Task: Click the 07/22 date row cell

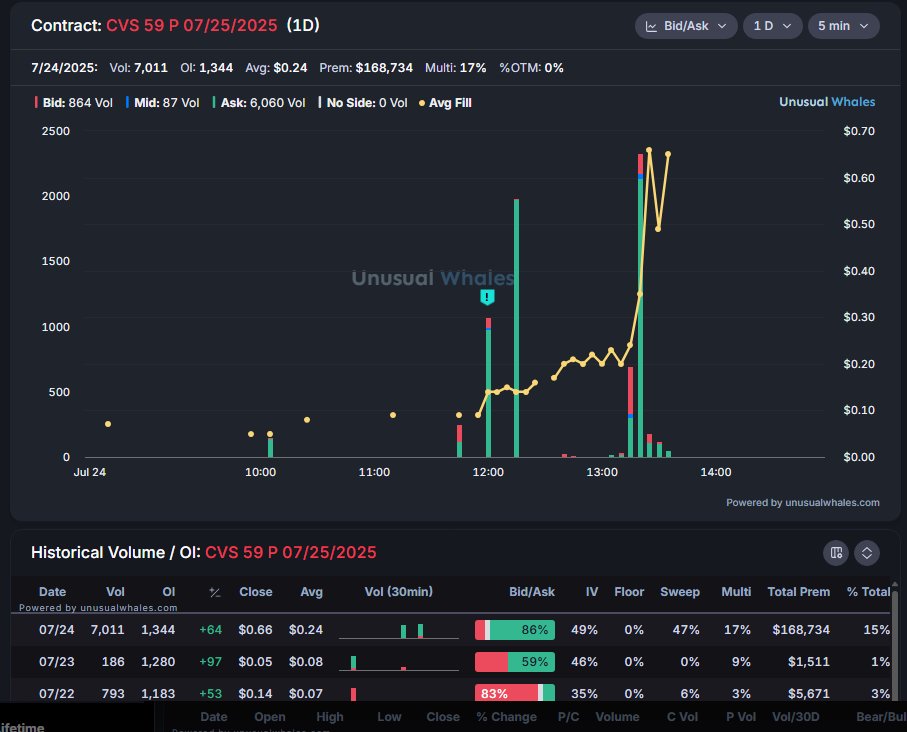Action: (x=56, y=693)
